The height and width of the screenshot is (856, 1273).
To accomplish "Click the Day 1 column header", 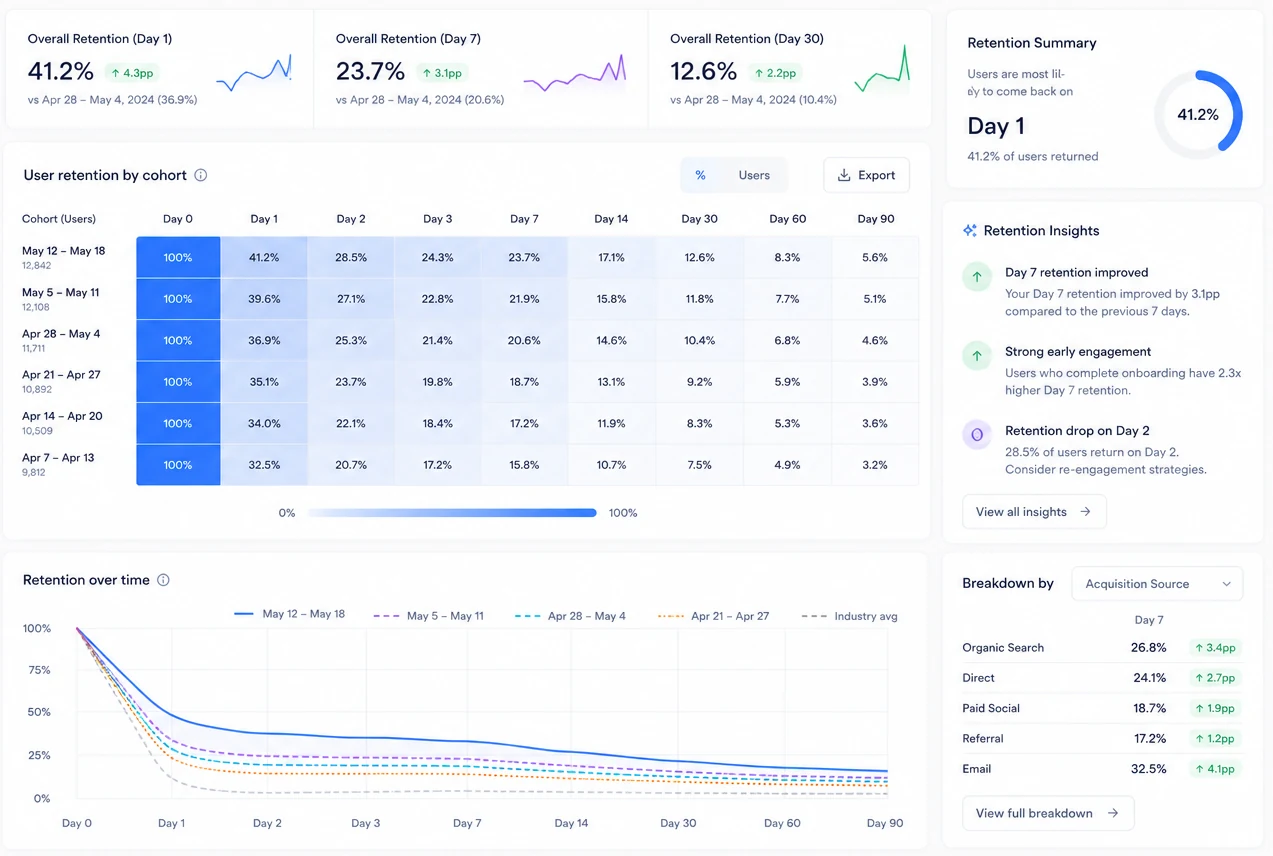I will point(264,219).
